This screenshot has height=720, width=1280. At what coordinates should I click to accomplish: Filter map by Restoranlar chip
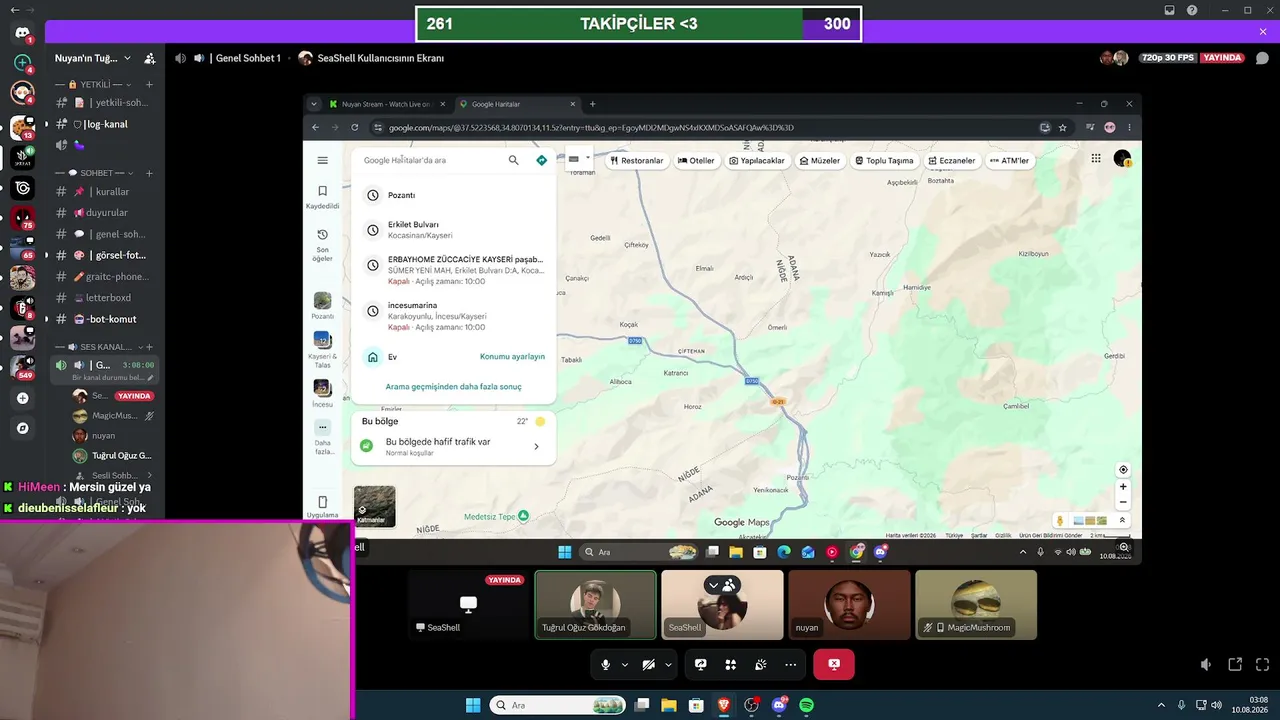(637, 160)
